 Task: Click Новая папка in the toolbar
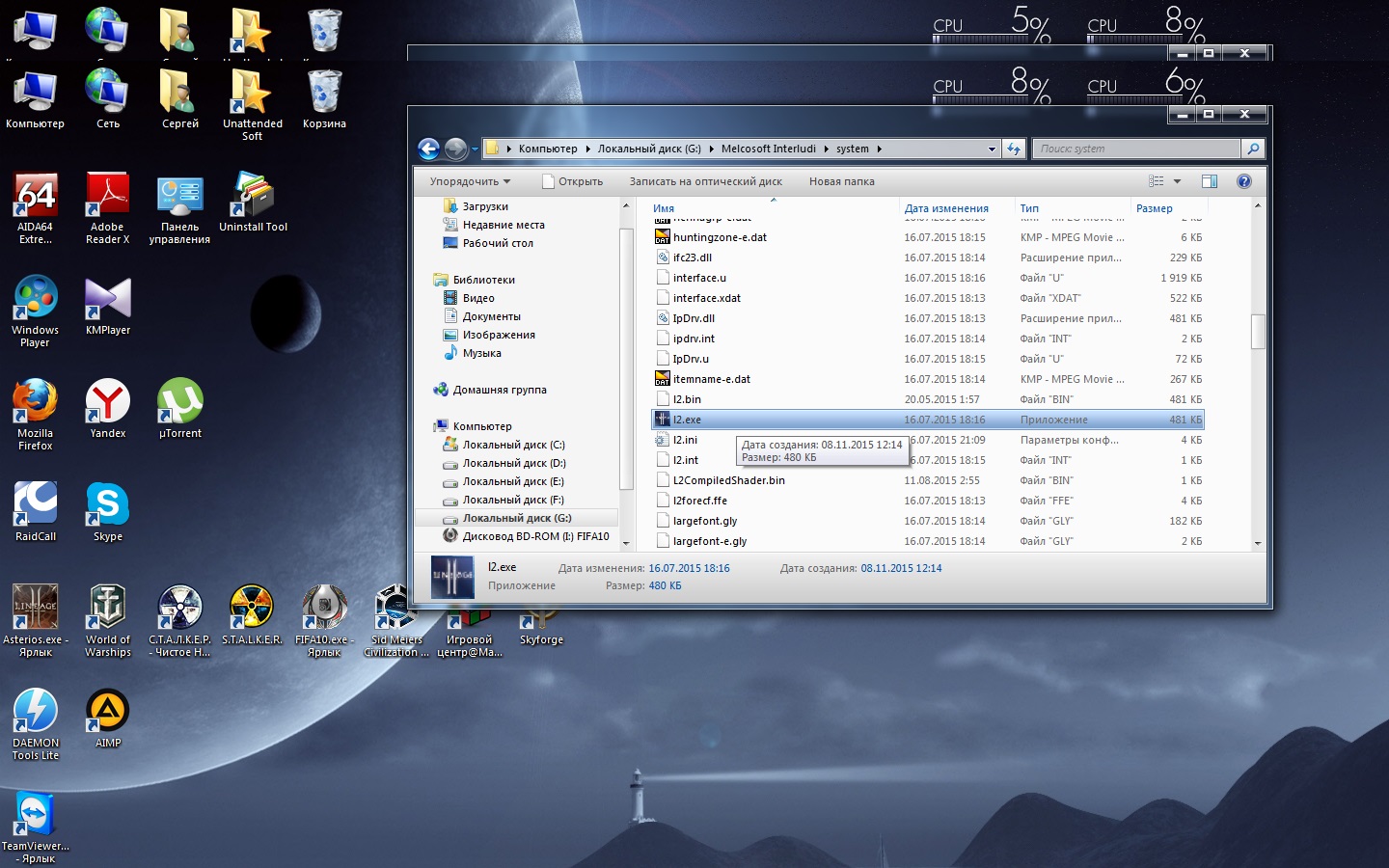tap(841, 181)
